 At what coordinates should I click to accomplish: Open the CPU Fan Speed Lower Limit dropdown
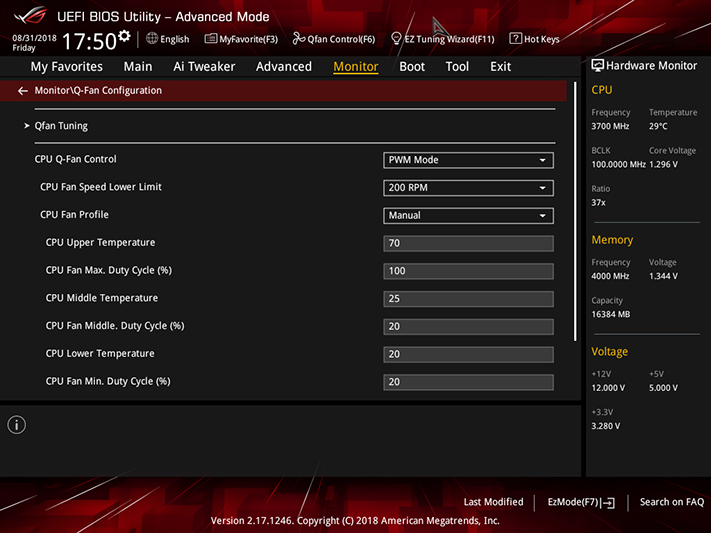[468, 188]
